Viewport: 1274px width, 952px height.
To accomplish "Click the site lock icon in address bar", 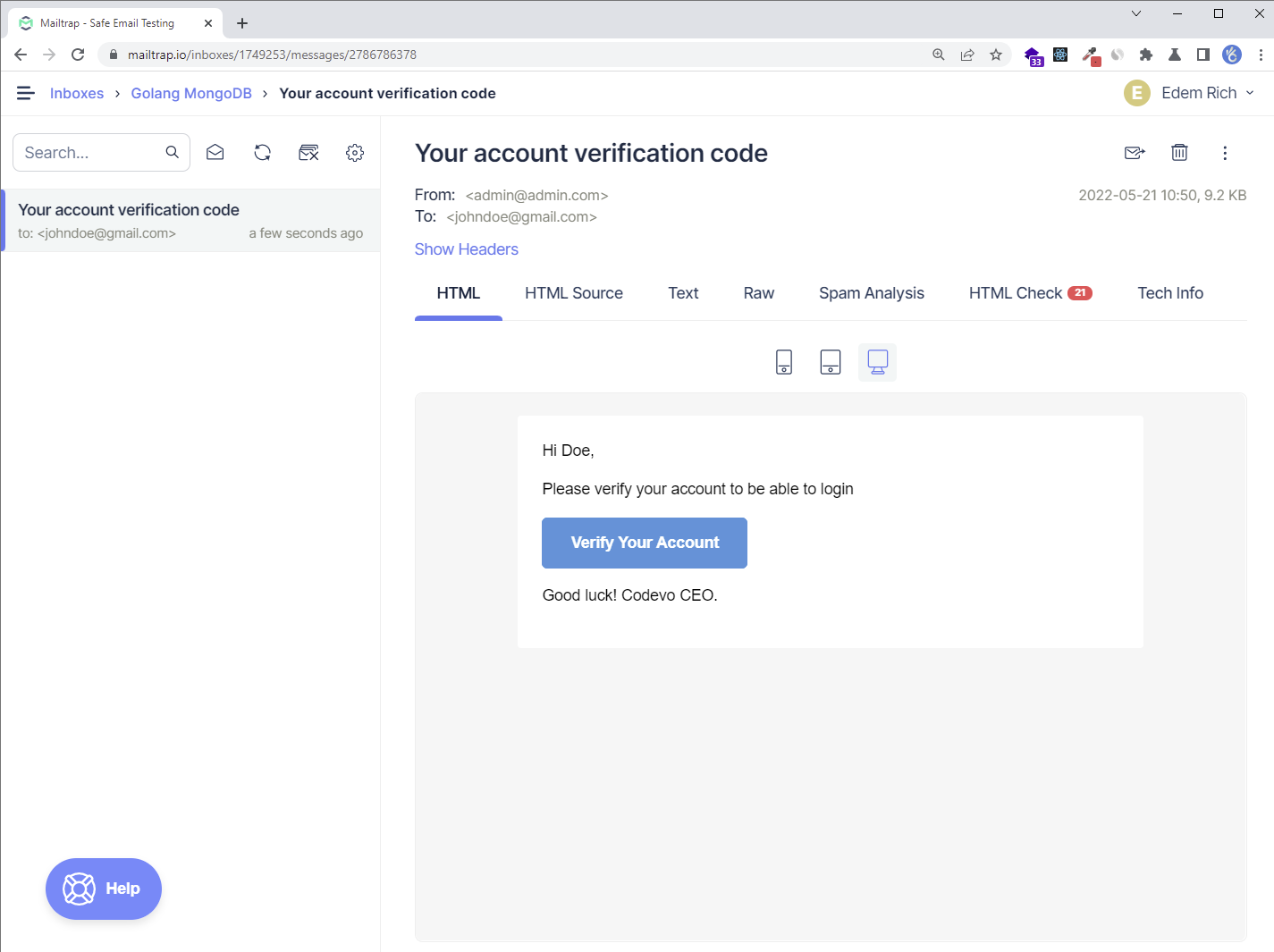I will pyautogui.click(x=114, y=55).
